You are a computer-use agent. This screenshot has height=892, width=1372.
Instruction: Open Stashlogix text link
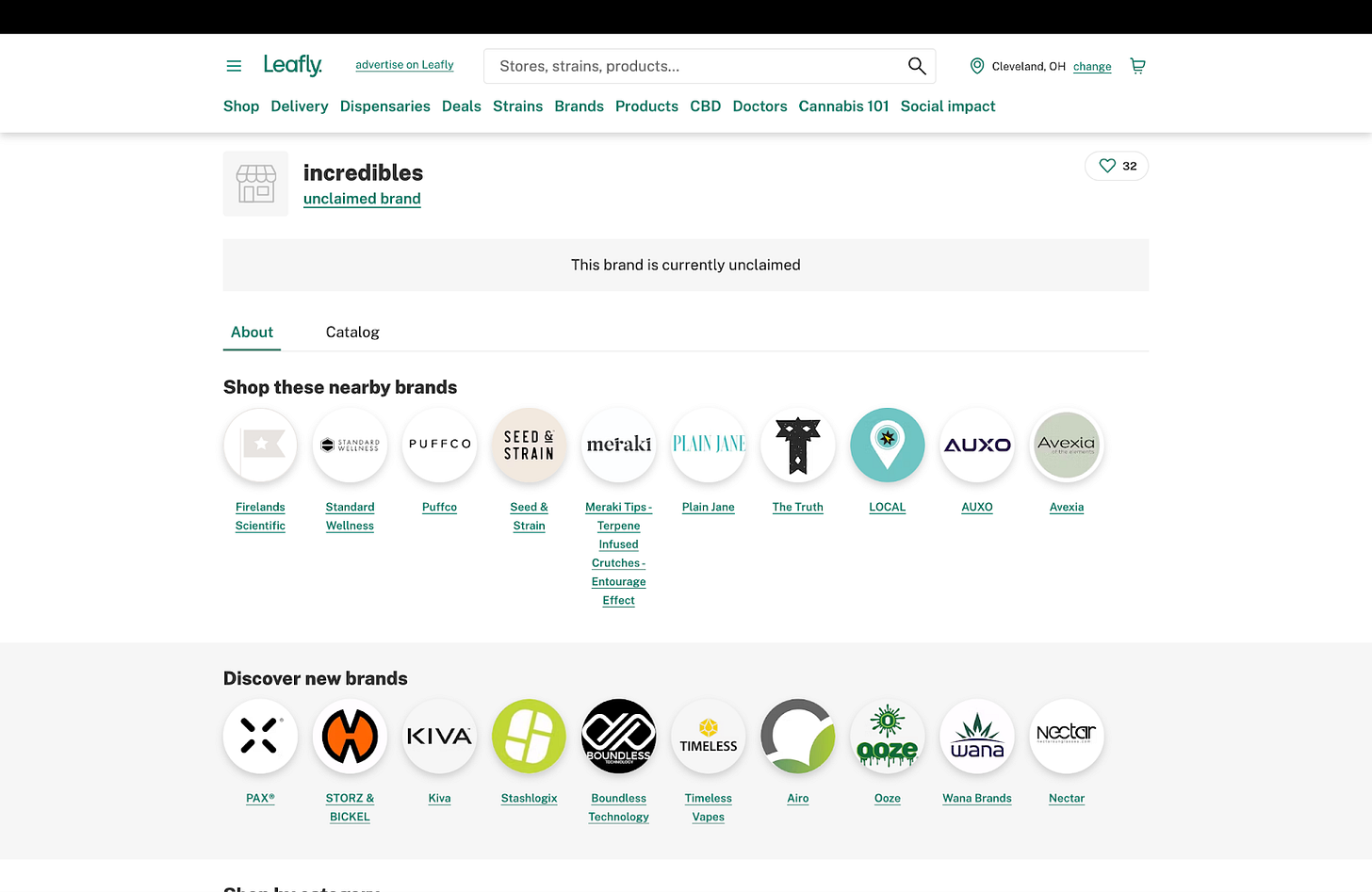click(x=530, y=798)
